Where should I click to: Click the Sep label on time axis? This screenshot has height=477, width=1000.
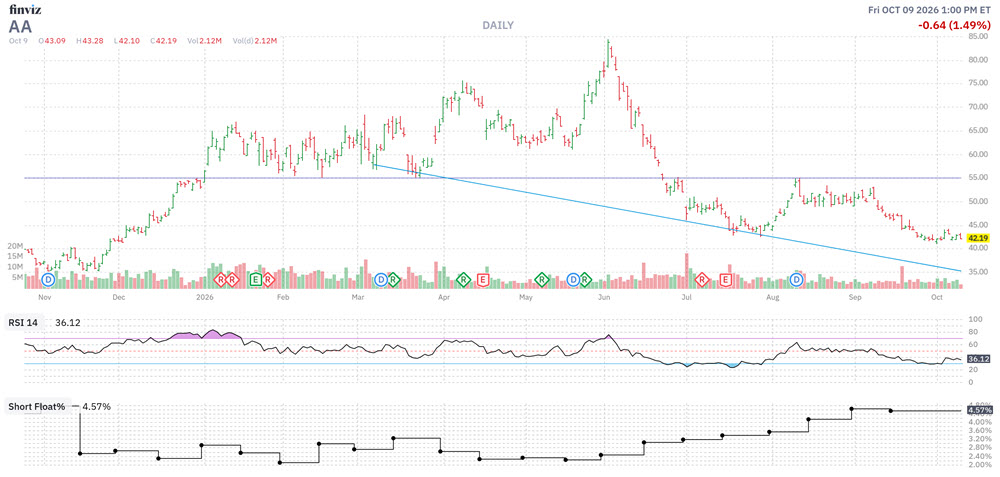click(x=855, y=297)
